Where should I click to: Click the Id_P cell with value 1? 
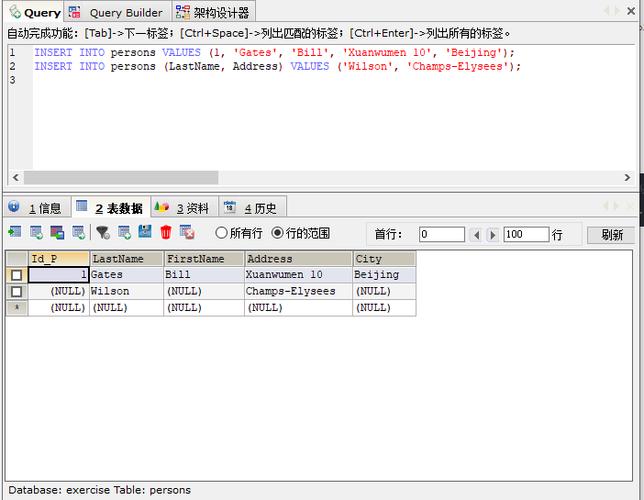tap(58, 275)
